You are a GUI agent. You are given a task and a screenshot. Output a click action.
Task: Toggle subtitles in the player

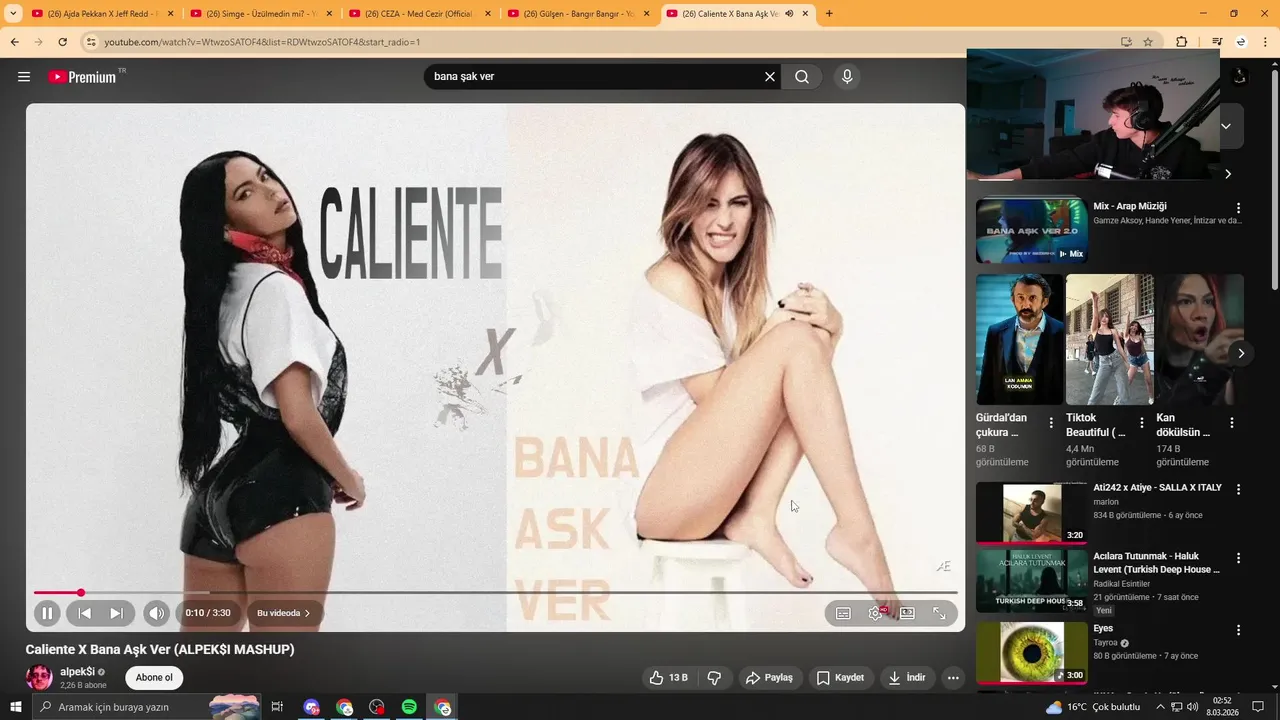tap(843, 613)
